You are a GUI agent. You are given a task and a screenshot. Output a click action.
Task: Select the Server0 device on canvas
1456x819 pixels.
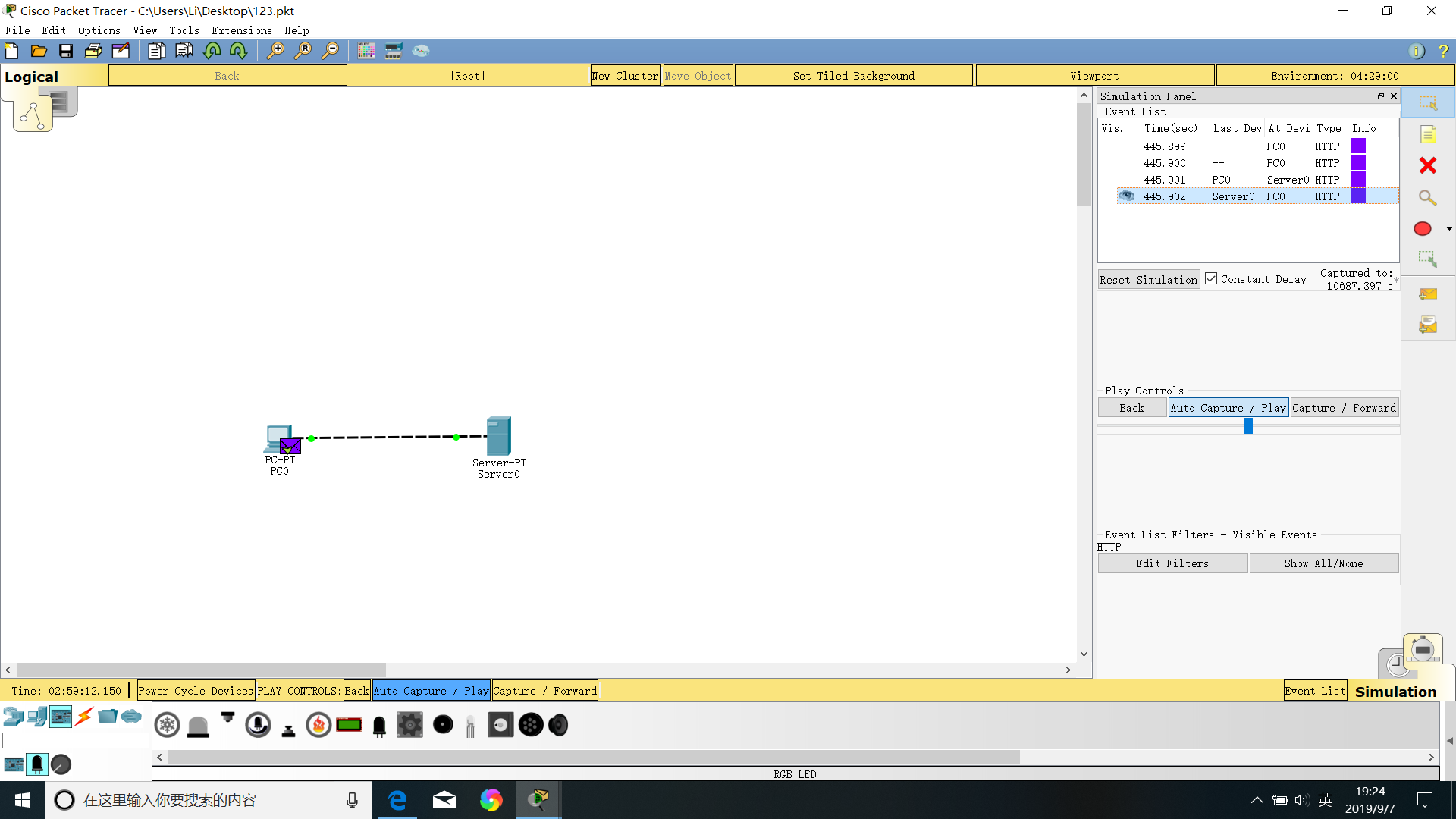498,437
